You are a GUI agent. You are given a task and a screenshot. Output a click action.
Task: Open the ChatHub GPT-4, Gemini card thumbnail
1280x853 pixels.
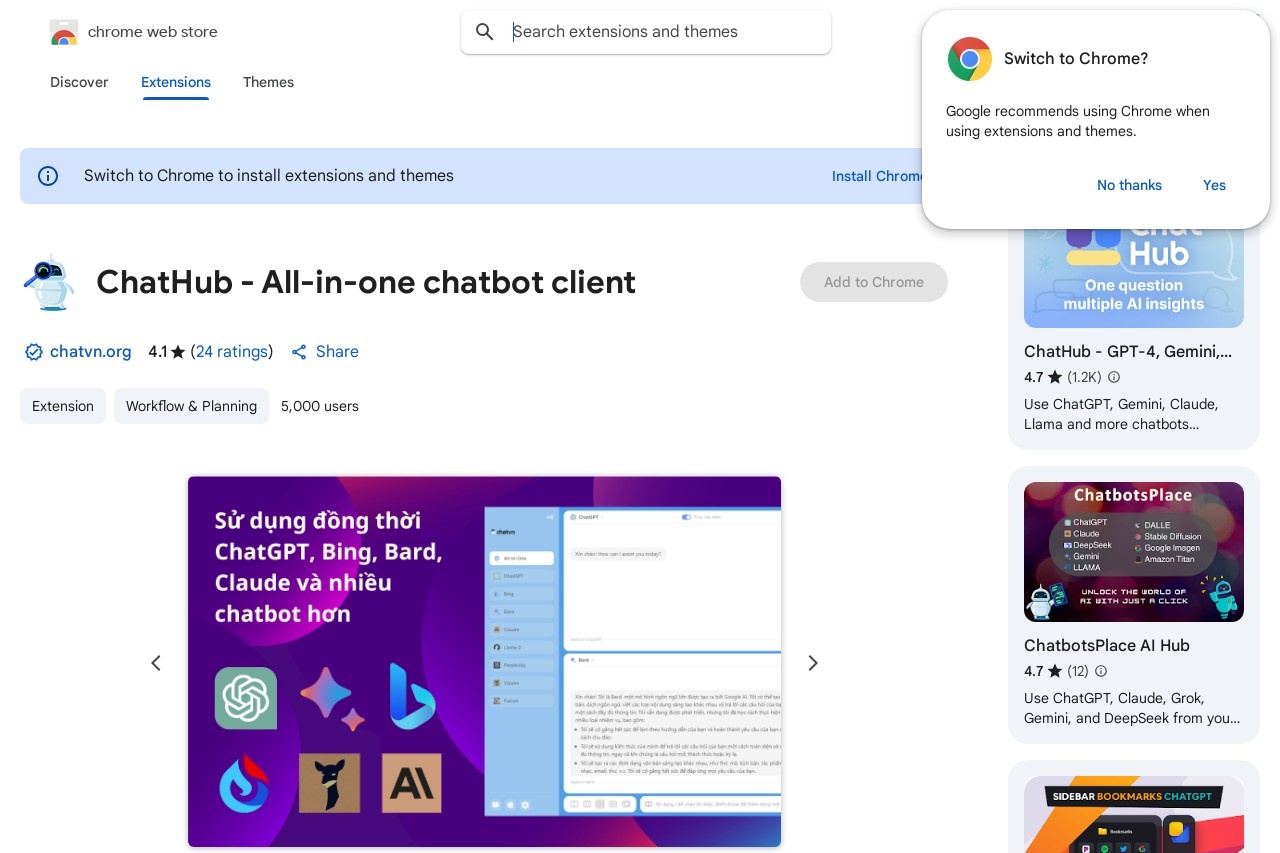pos(1134,277)
